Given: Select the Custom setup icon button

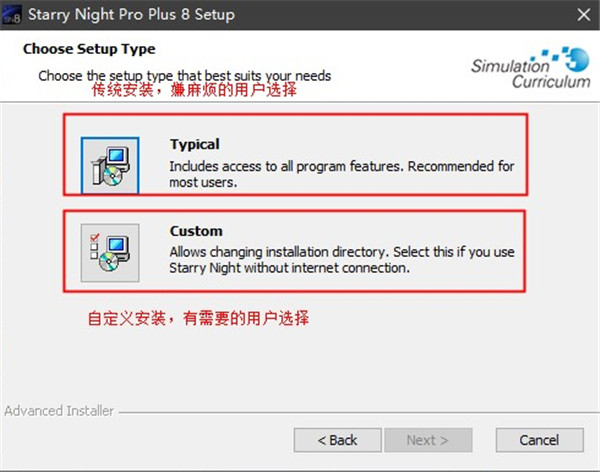Looking at the screenshot, I should pyautogui.click(x=110, y=253).
